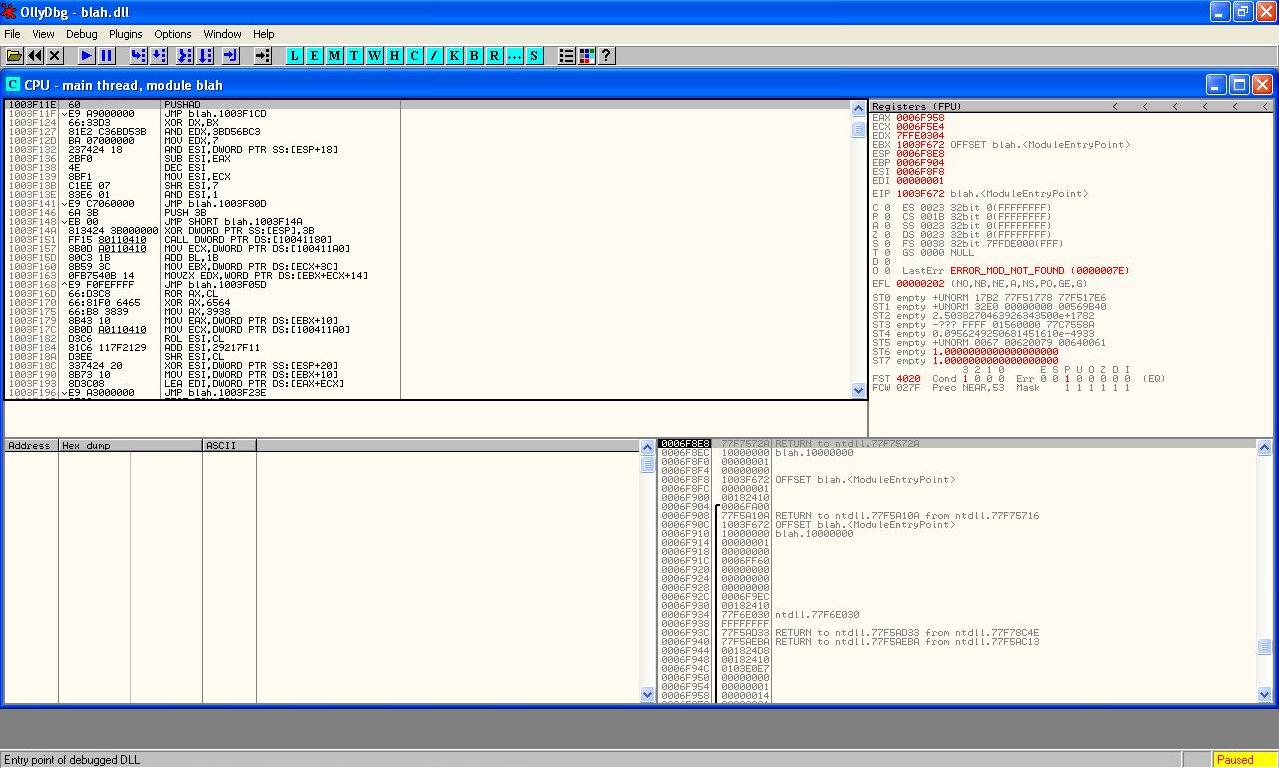This screenshot has height=768, width=1279.
Task: Go to address with the arrow toolbar icon
Action: click(263, 56)
